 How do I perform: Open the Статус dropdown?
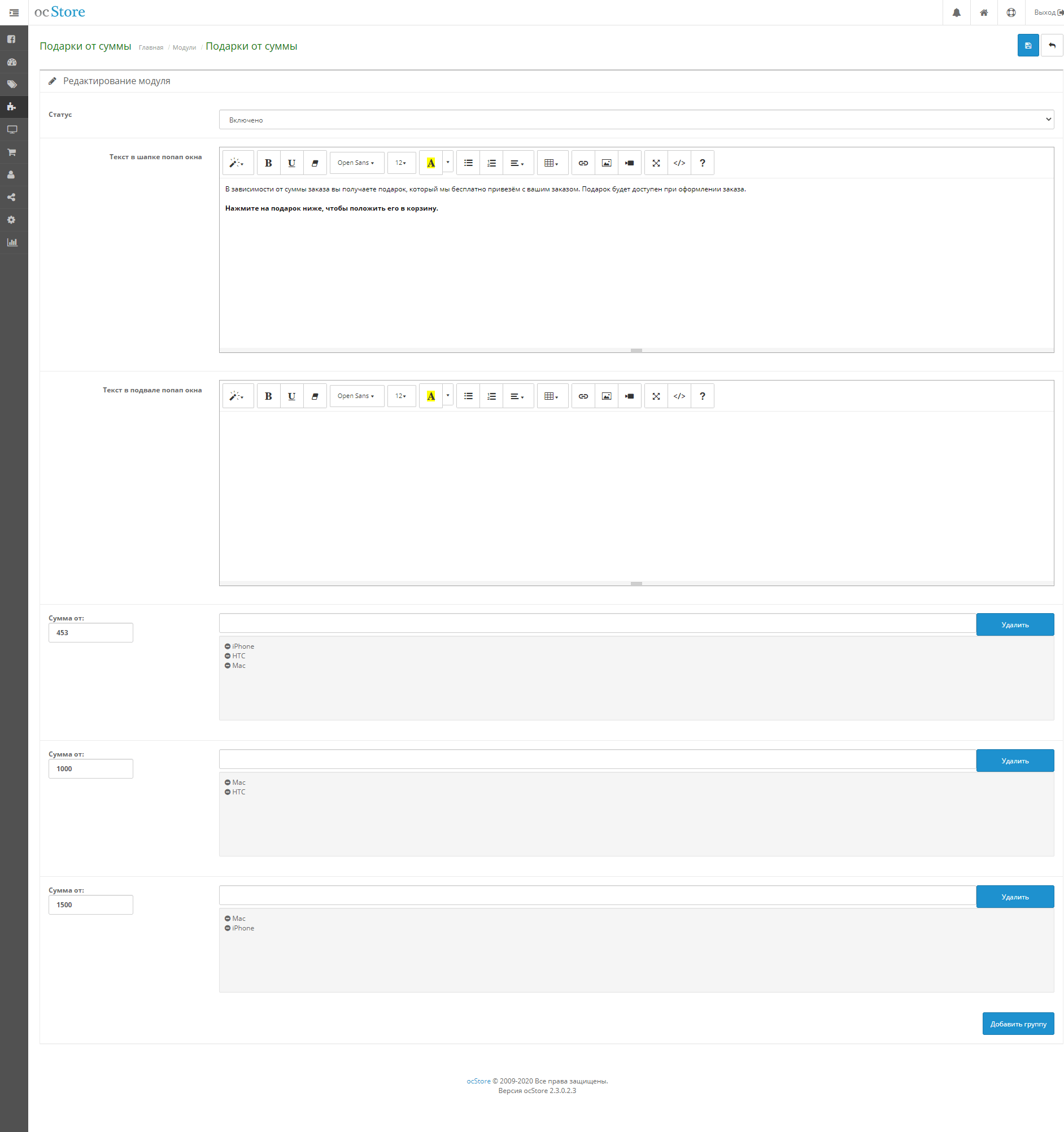point(636,120)
